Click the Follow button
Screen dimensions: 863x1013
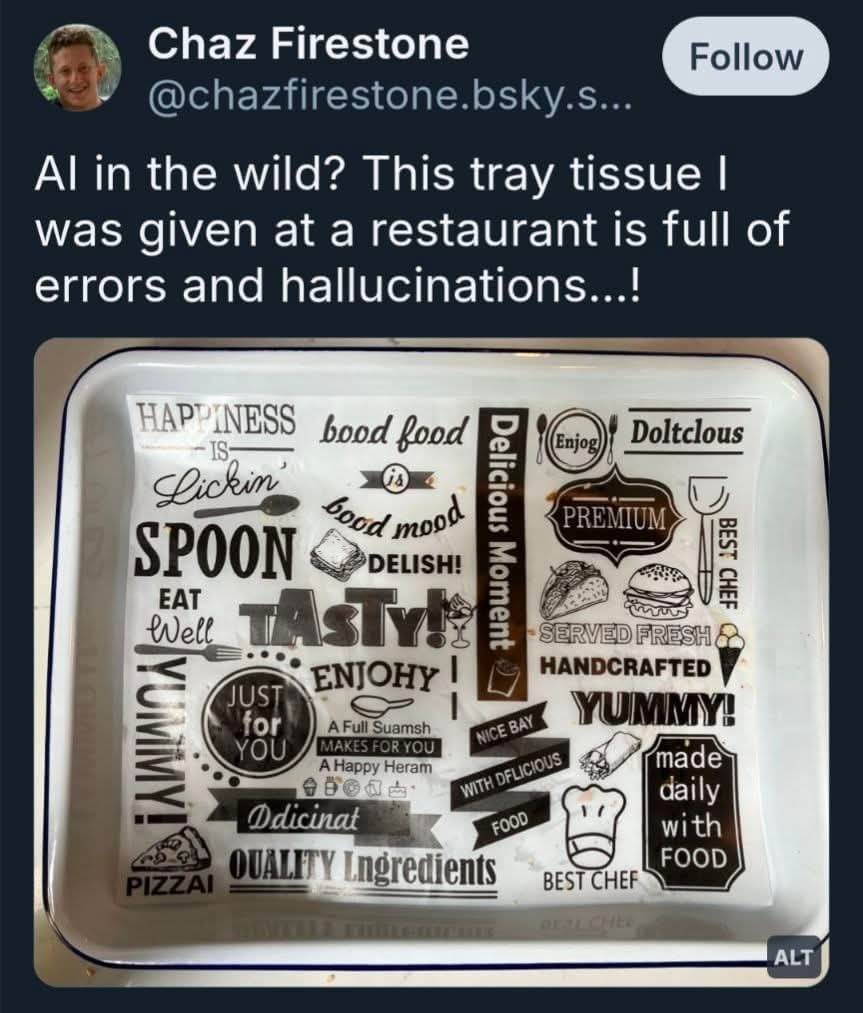point(747,57)
